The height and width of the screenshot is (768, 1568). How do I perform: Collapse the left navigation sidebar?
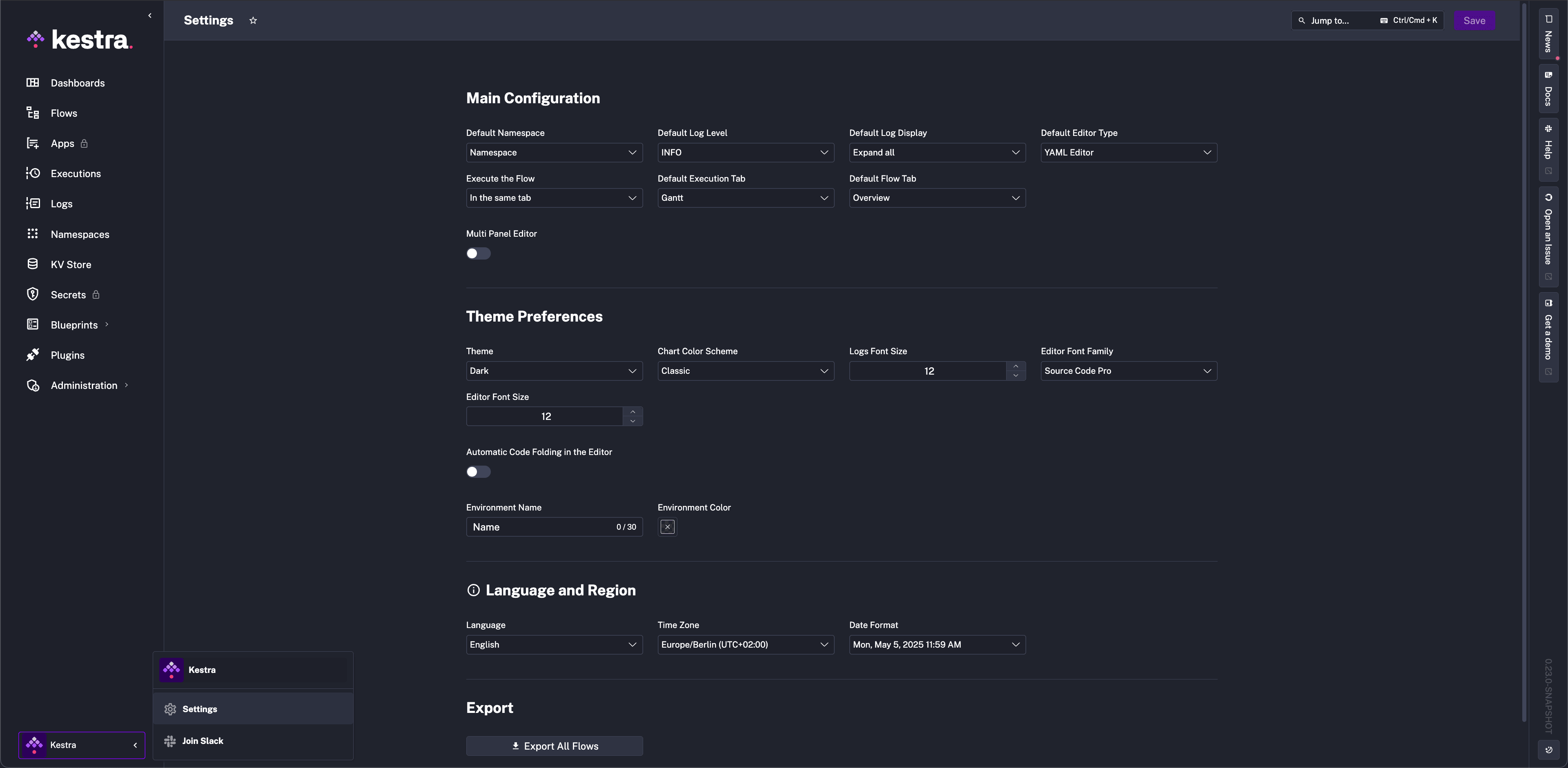150,15
